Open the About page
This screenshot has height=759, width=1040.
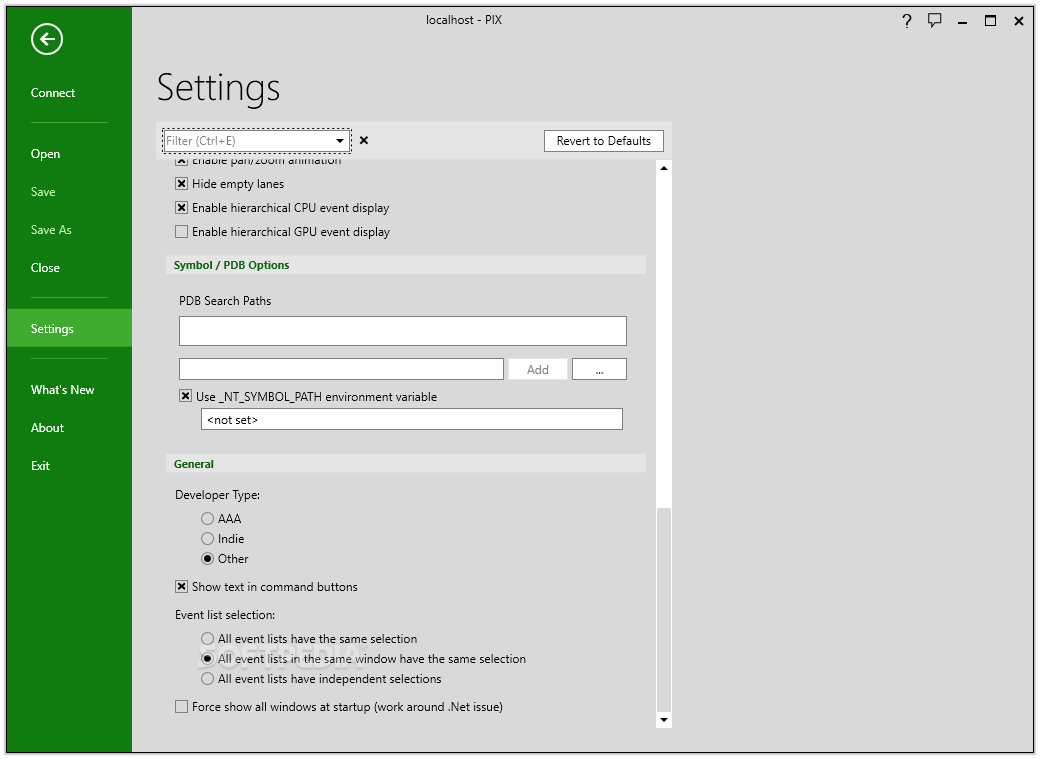pos(47,428)
